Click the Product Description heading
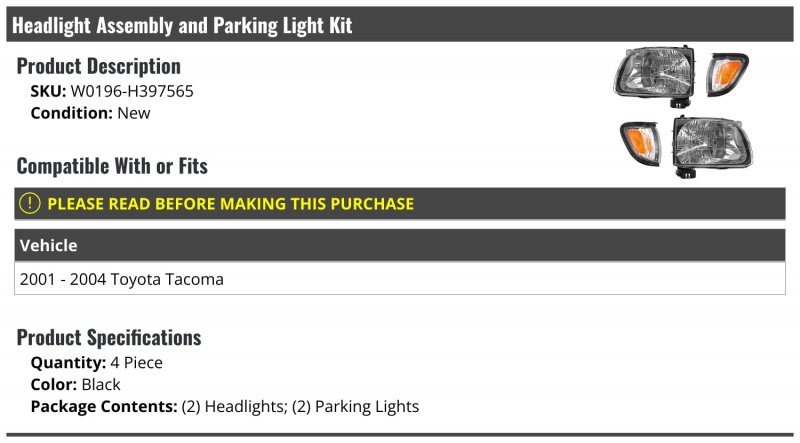The image size is (800, 443). click(x=98, y=66)
